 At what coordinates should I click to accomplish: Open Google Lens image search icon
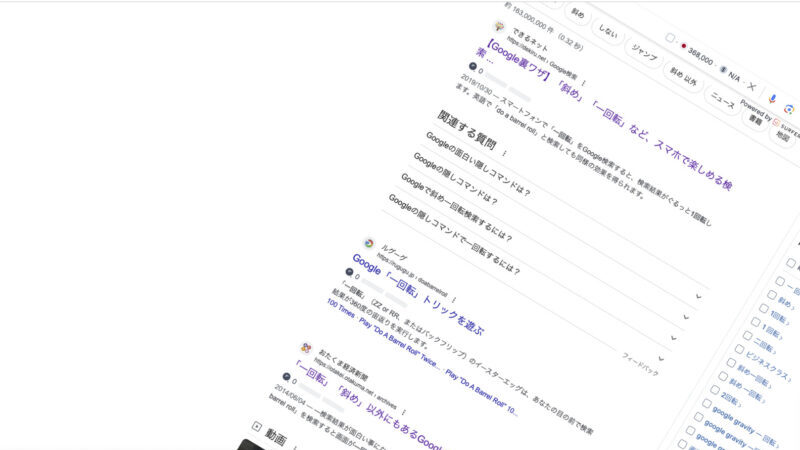click(789, 109)
